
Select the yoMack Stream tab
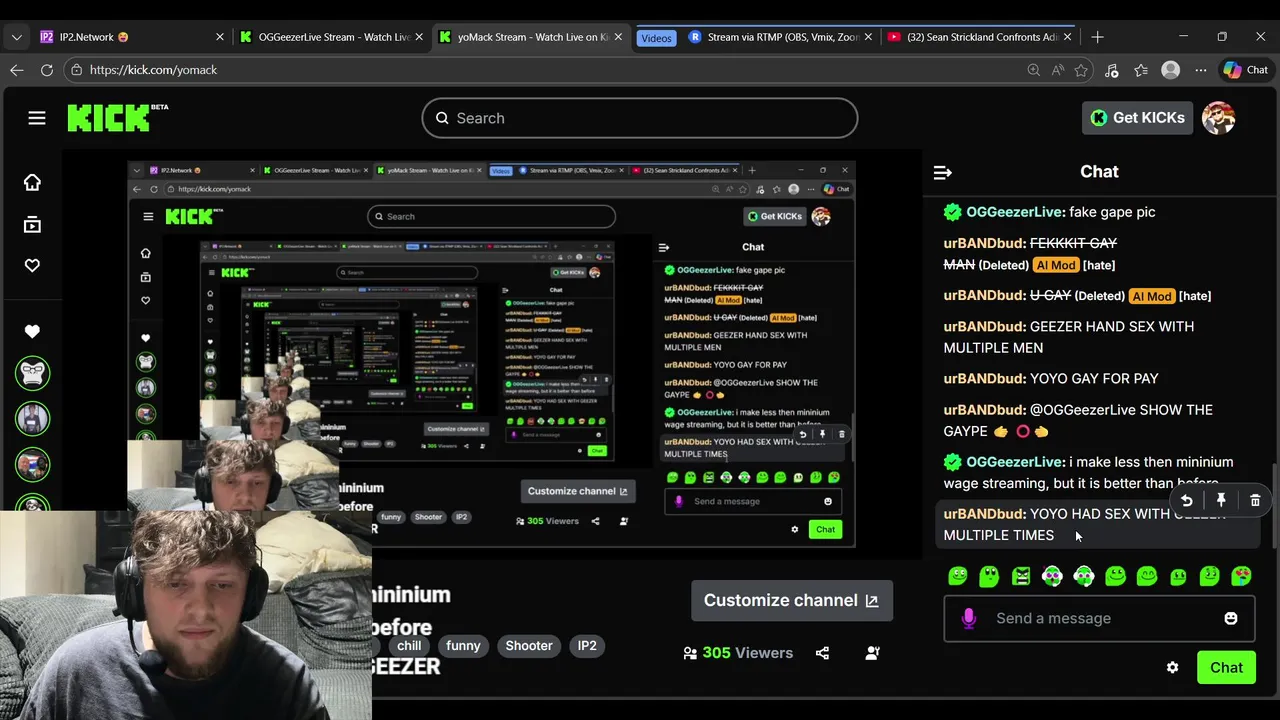532,37
